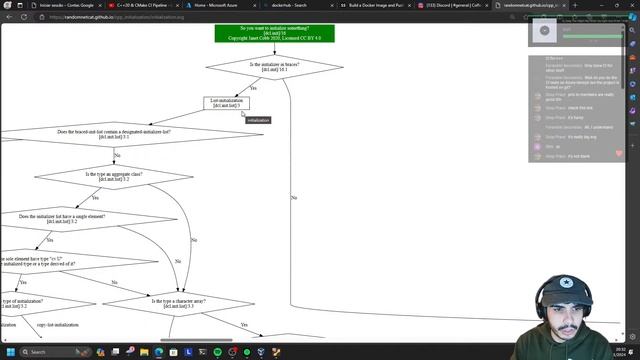Go back to the previous page
This screenshot has width=640, height=360.
tap(9, 17)
